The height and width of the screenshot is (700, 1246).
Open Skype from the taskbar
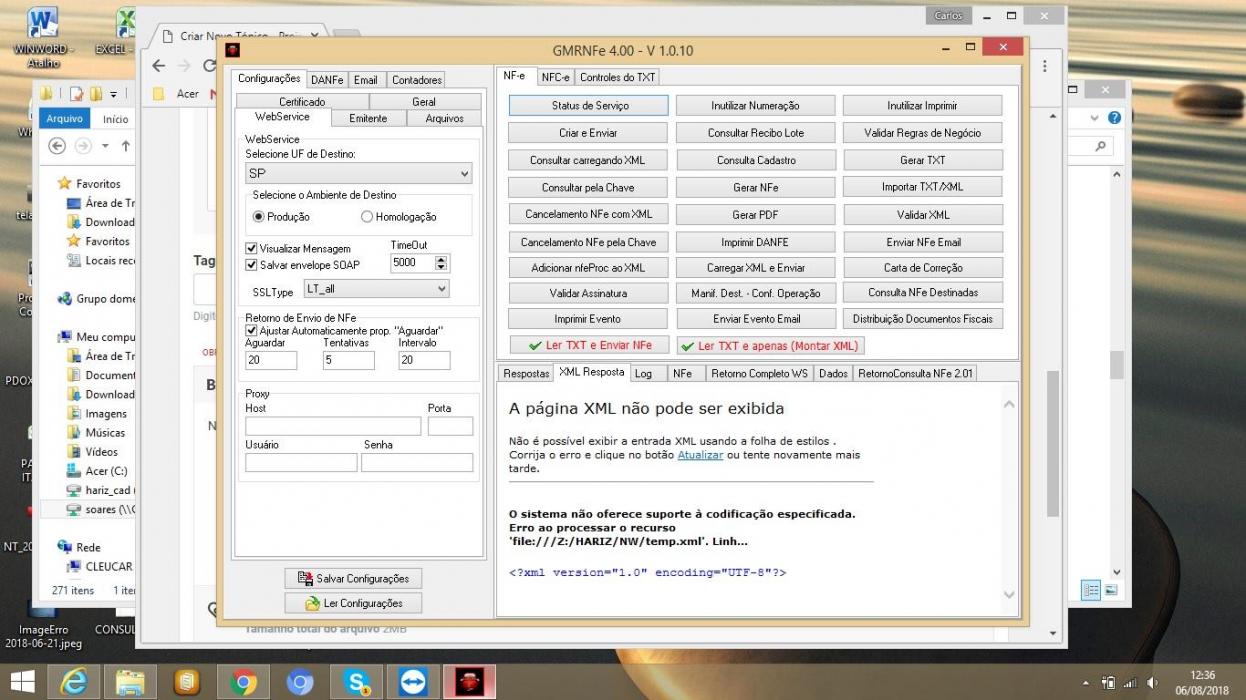pos(357,682)
